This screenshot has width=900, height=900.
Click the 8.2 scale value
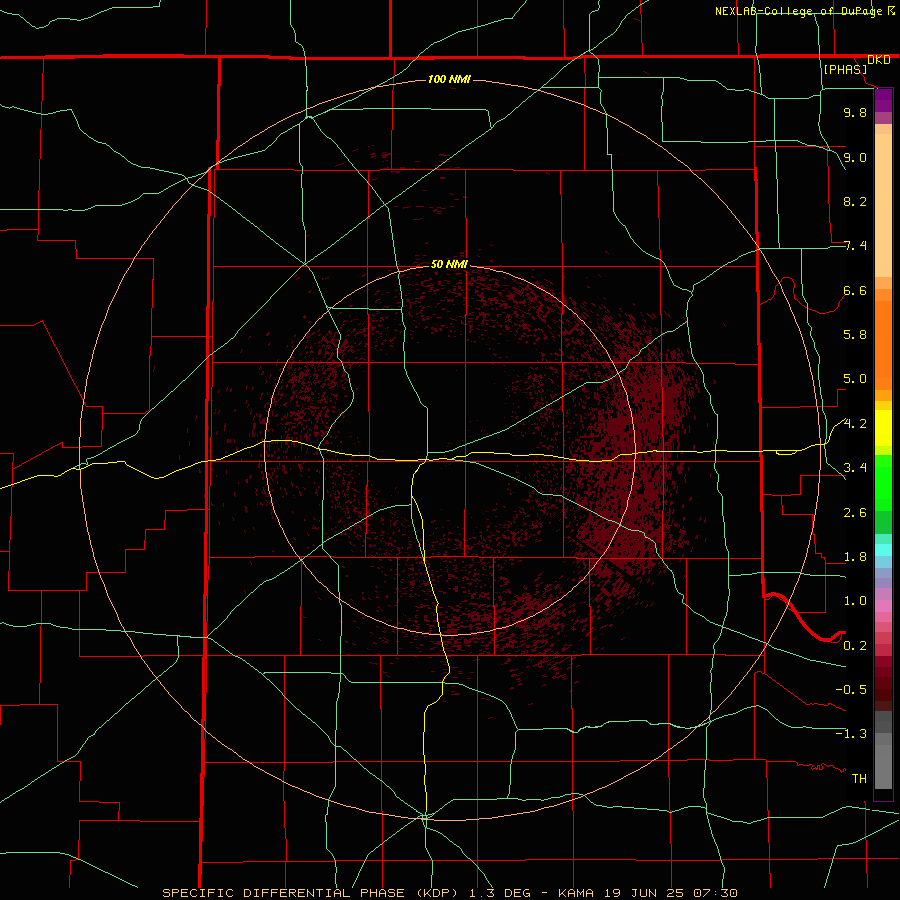855,201
